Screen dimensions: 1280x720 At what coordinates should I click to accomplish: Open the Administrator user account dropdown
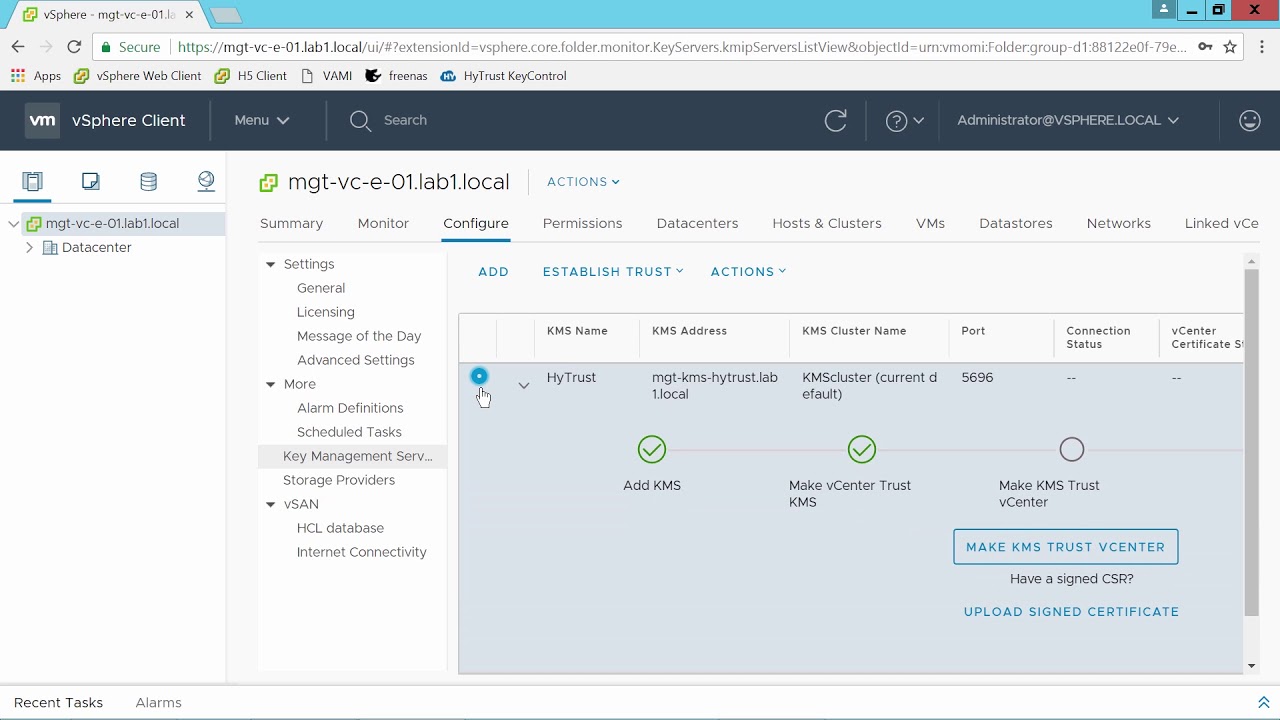click(x=1067, y=120)
